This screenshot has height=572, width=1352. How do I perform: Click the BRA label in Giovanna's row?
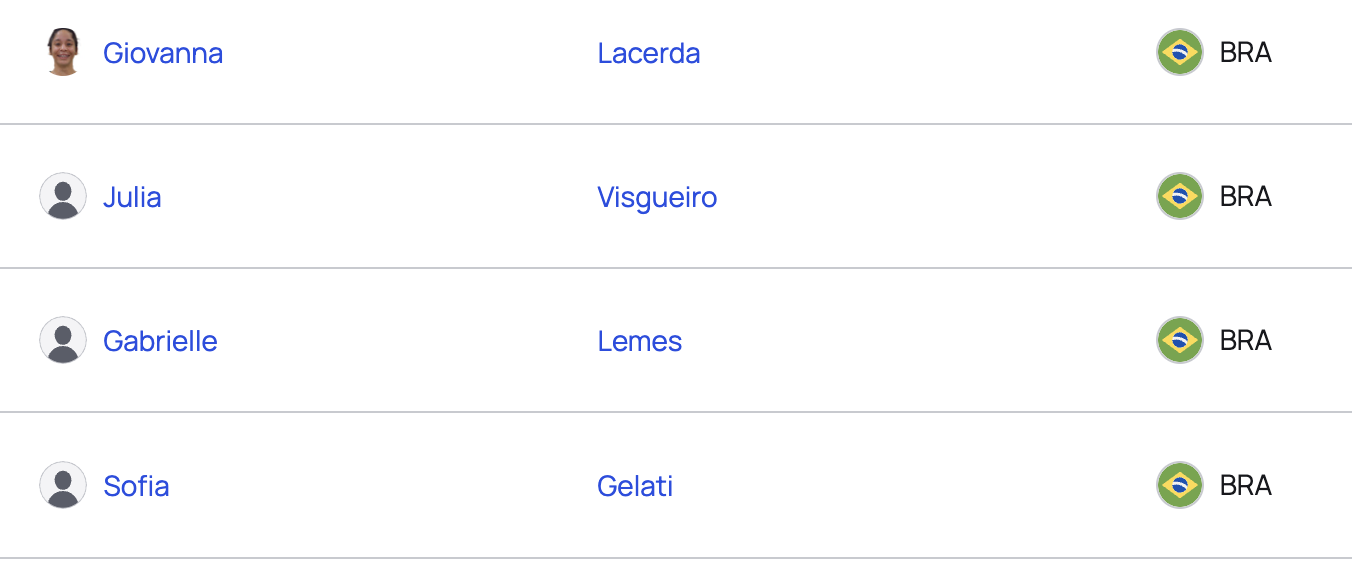pyautogui.click(x=1246, y=52)
